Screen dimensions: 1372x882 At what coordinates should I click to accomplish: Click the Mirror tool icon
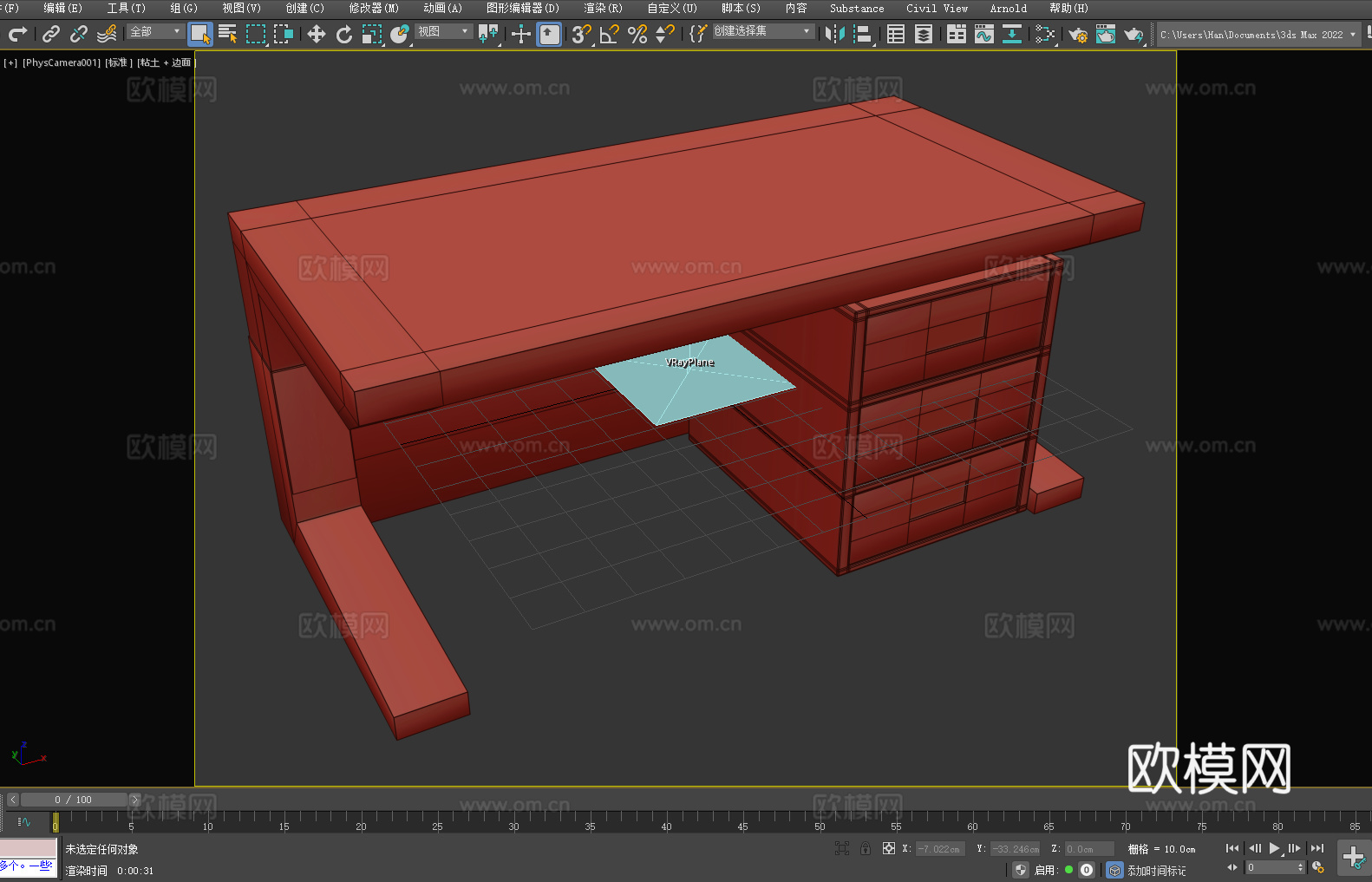[x=835, y=34]
